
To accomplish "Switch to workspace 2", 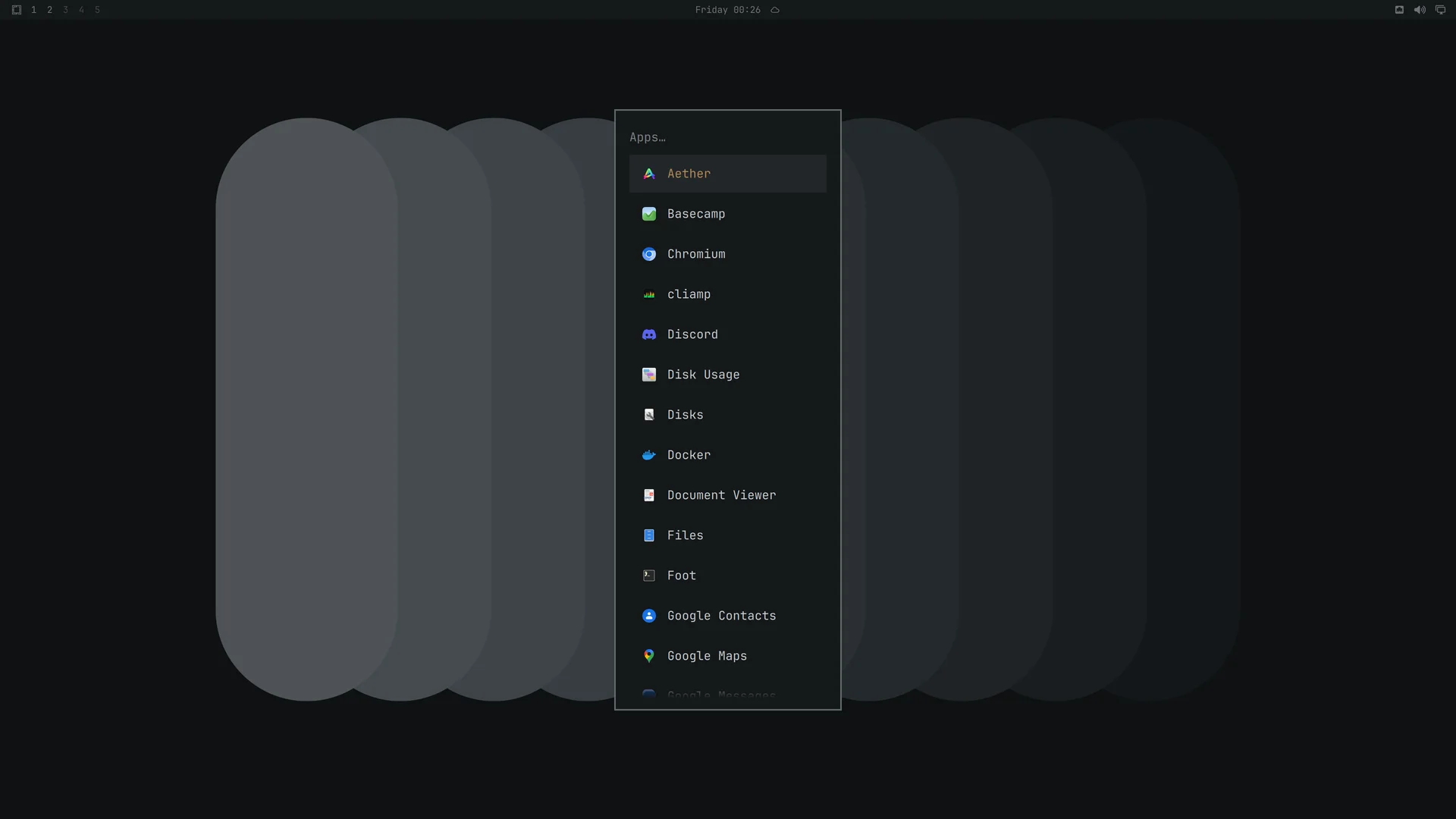I will (49, 10).
